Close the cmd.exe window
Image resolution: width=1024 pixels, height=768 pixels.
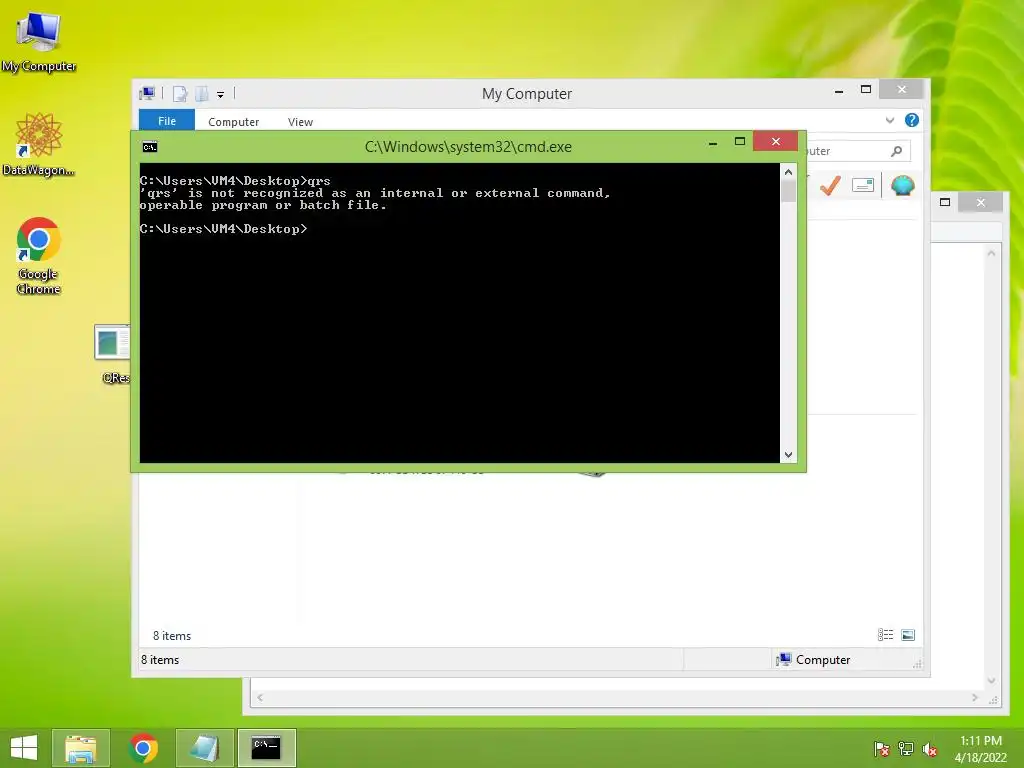[x=775, y=141]
